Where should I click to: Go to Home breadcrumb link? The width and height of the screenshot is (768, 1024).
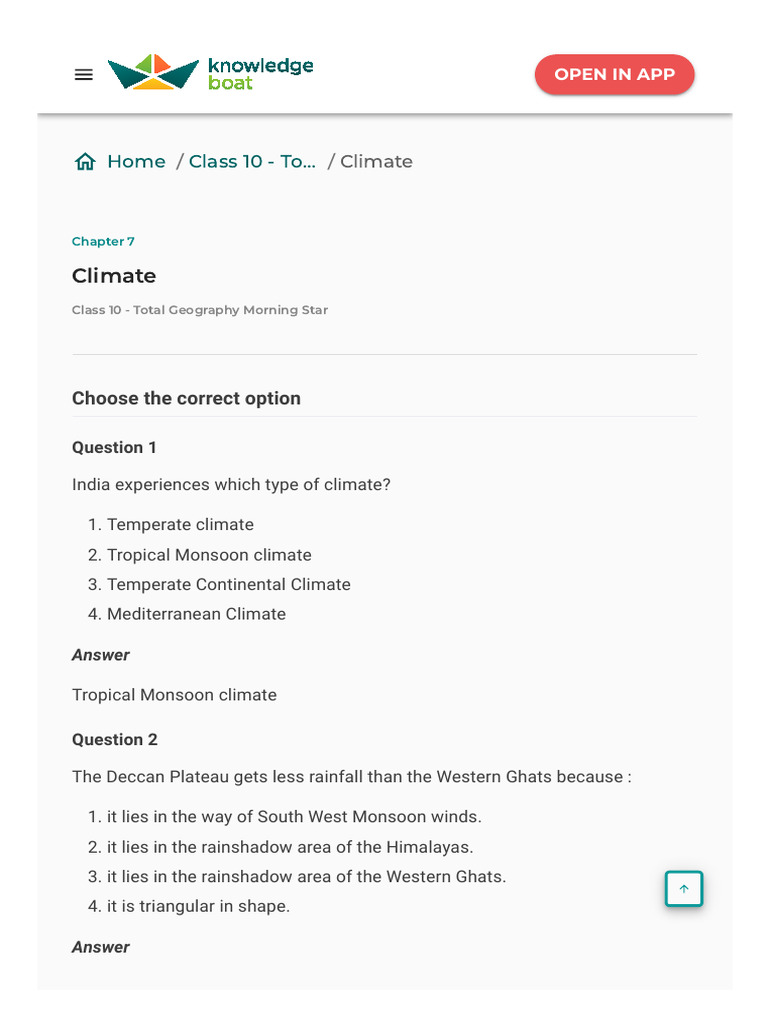click(136, 162)
